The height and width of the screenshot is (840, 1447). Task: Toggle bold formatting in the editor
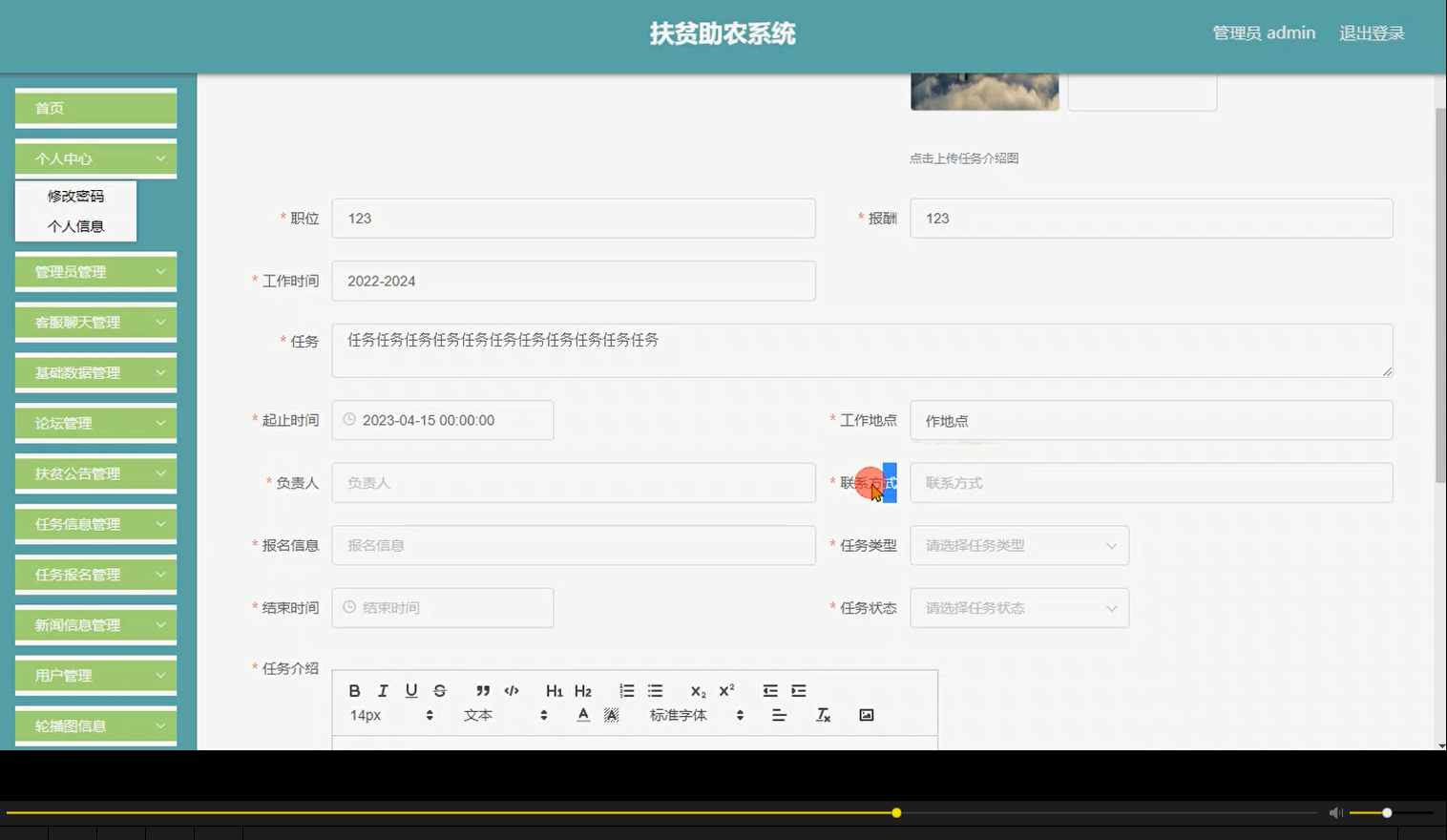(354, 690)
